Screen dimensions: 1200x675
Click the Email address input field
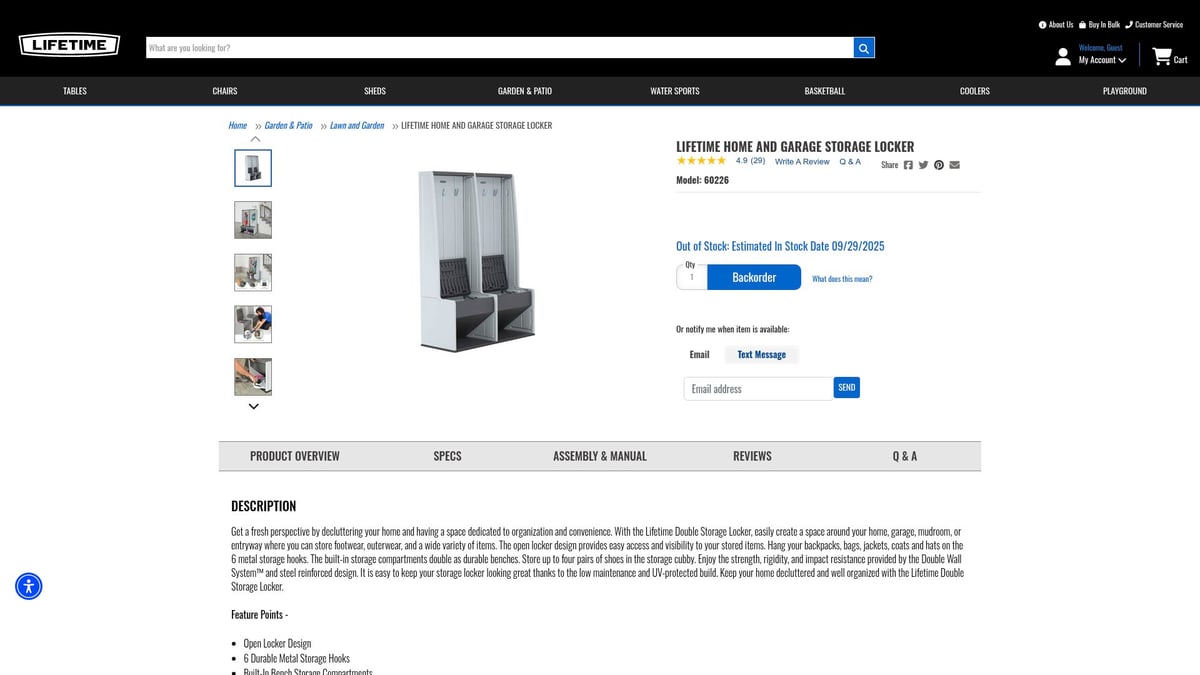(x=758, y=389)
